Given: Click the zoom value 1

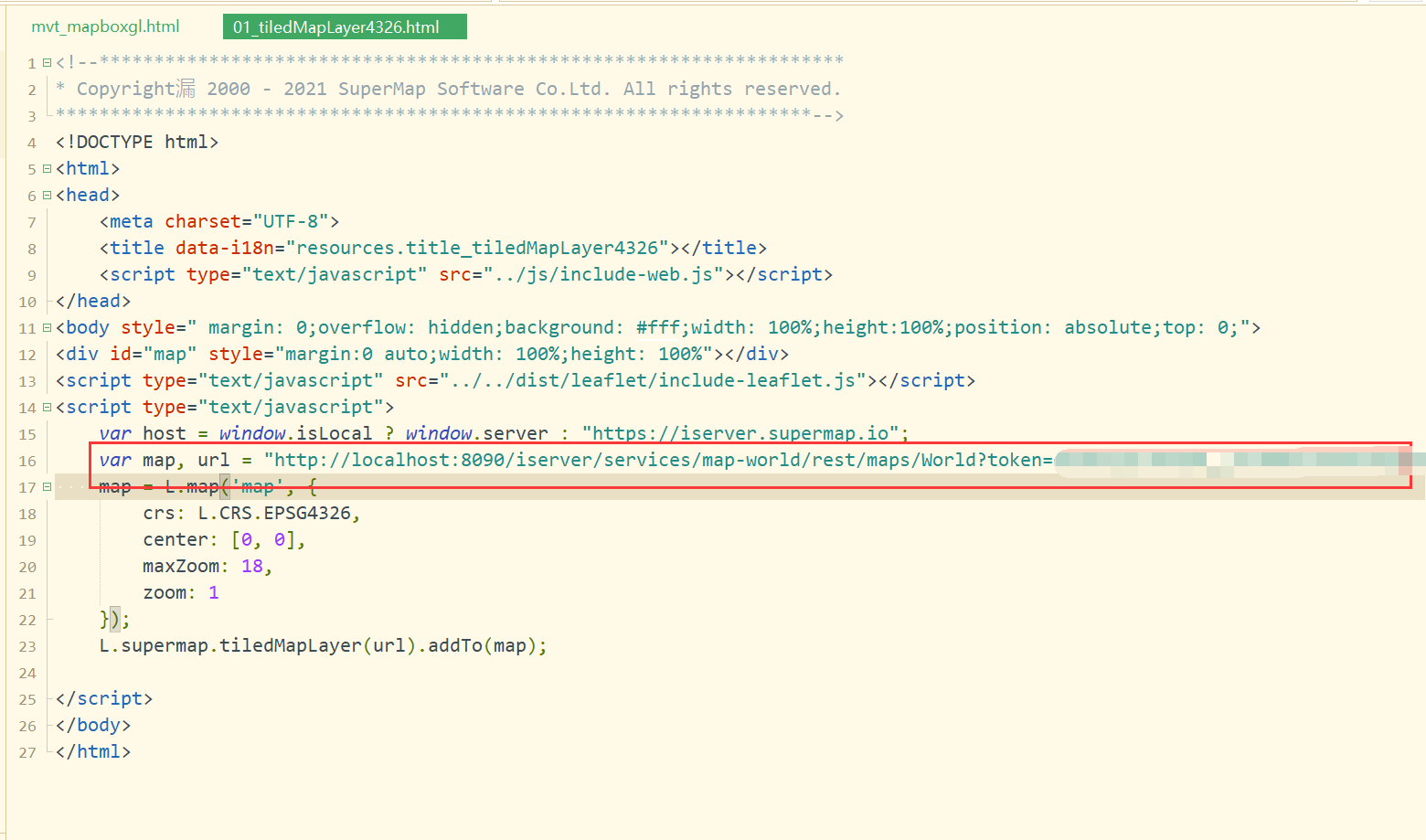Looking at the screenshot, I should click(213, 592).
